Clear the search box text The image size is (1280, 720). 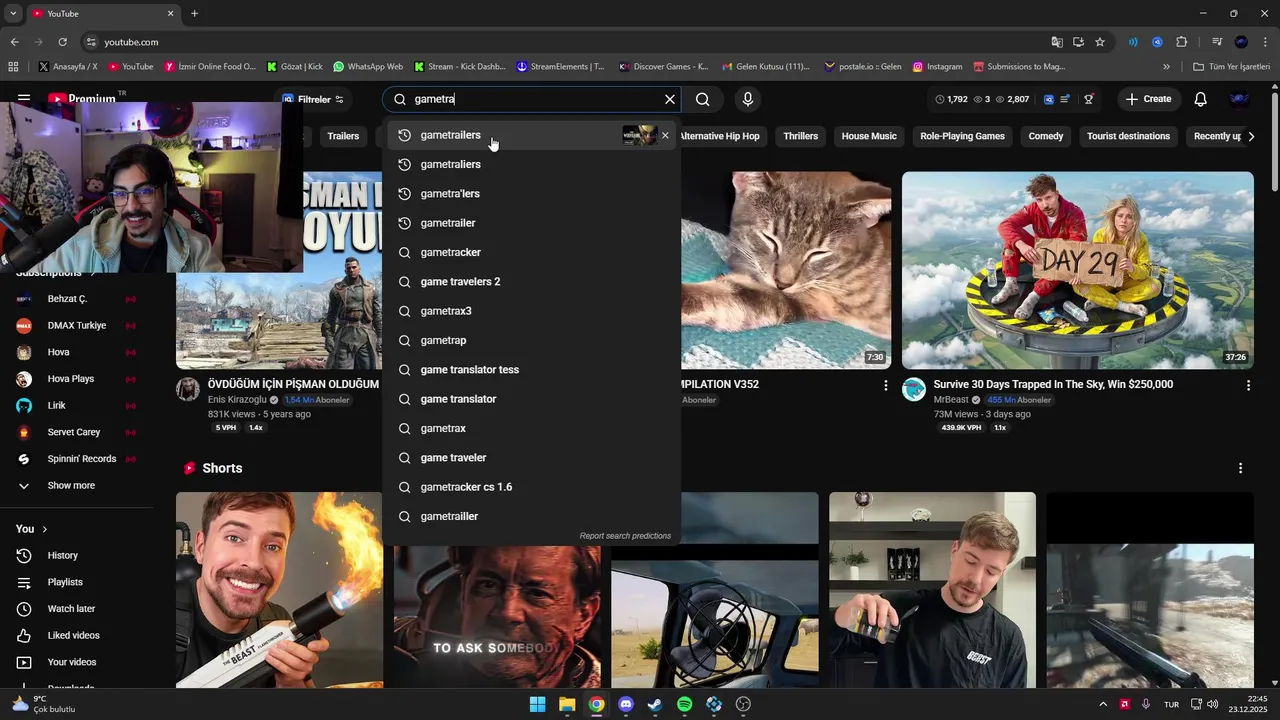click(670, 99)
